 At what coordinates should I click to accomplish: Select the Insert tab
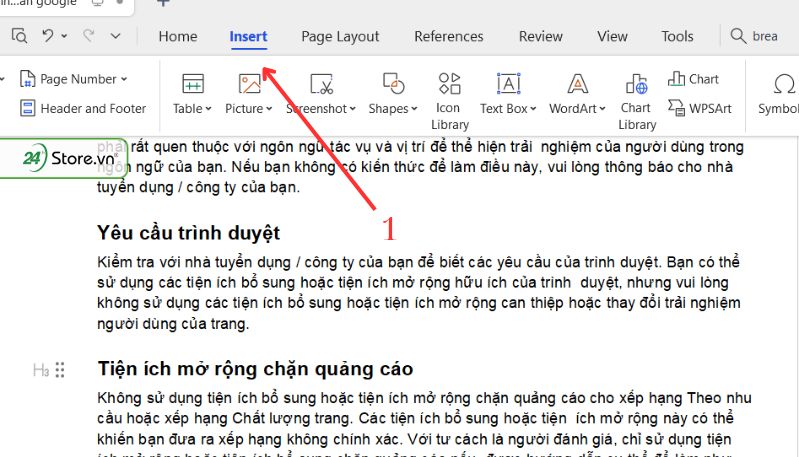(x=248, y=36)
